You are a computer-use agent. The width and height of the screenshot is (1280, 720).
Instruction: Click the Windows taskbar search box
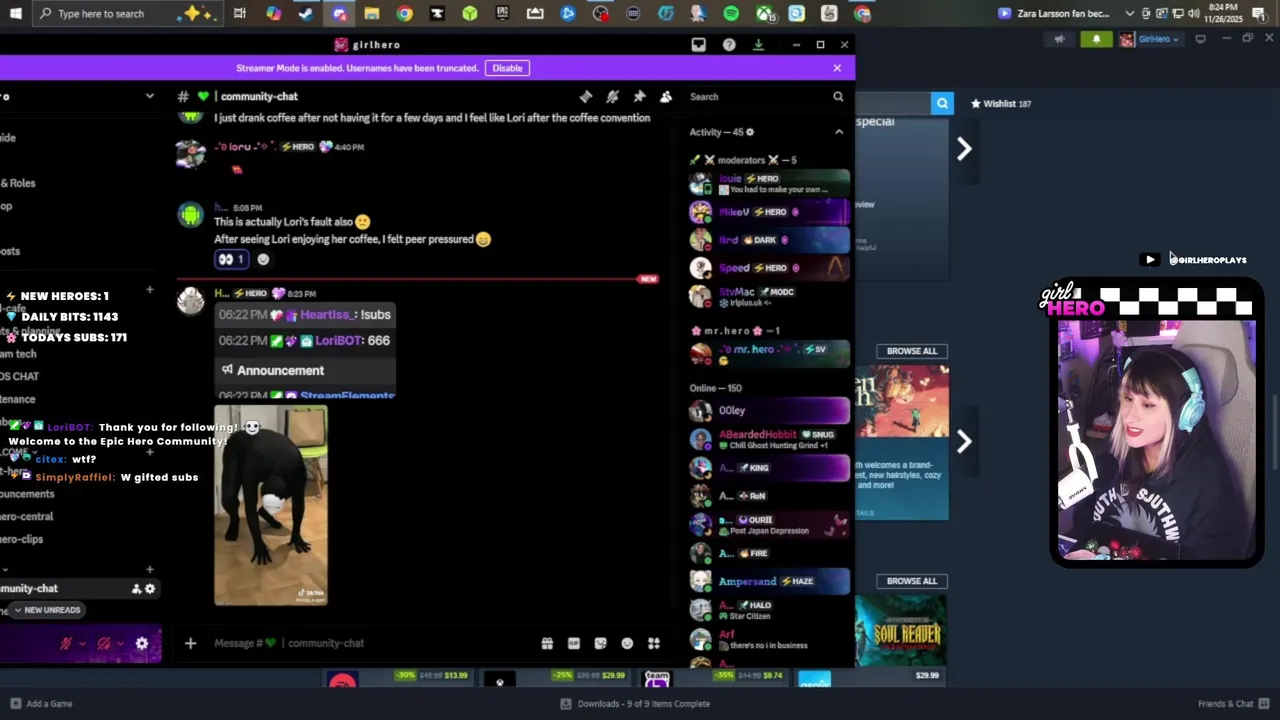pyautogui.click(x=126, y=13)
